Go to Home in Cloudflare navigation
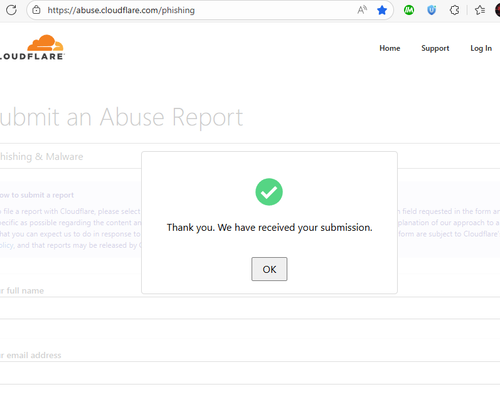The width and height of the screenshot is (500, 397). click(x=390, y=48)
